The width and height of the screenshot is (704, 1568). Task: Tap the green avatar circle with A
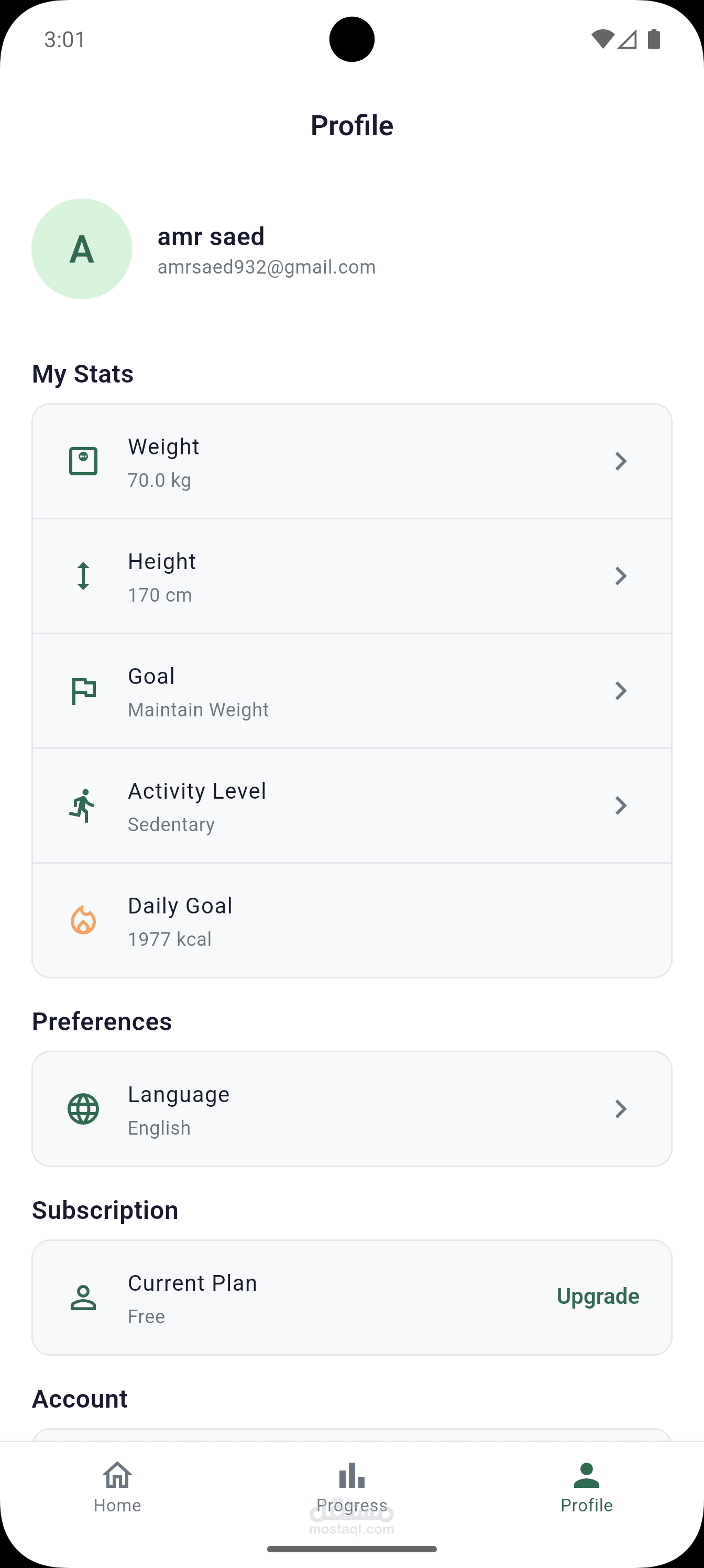pos(82,249)
